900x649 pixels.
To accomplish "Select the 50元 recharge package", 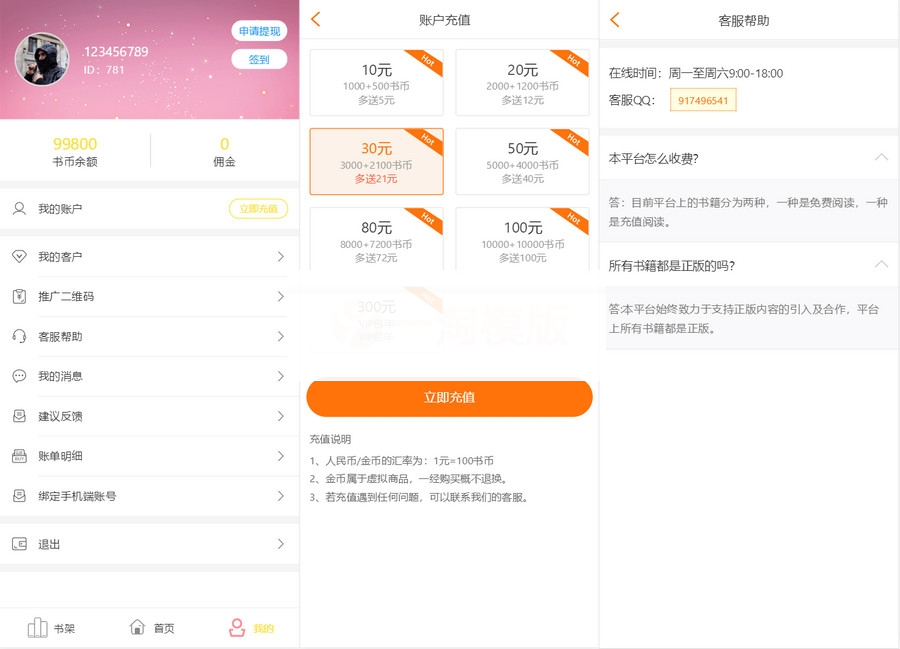I will (520, 161).
